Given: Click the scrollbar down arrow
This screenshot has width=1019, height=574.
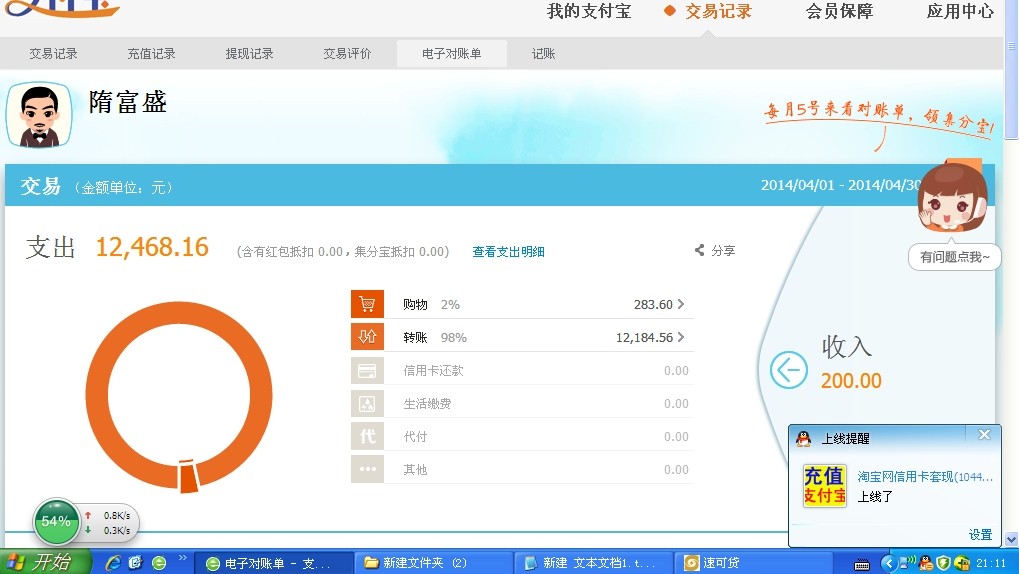Looking at the screenshot, I should tap(1011, 539).
